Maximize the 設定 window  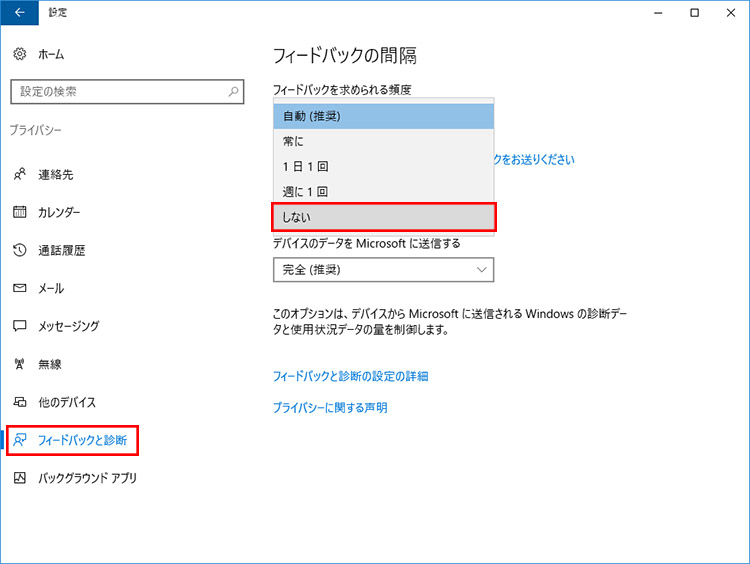(695, 13)
